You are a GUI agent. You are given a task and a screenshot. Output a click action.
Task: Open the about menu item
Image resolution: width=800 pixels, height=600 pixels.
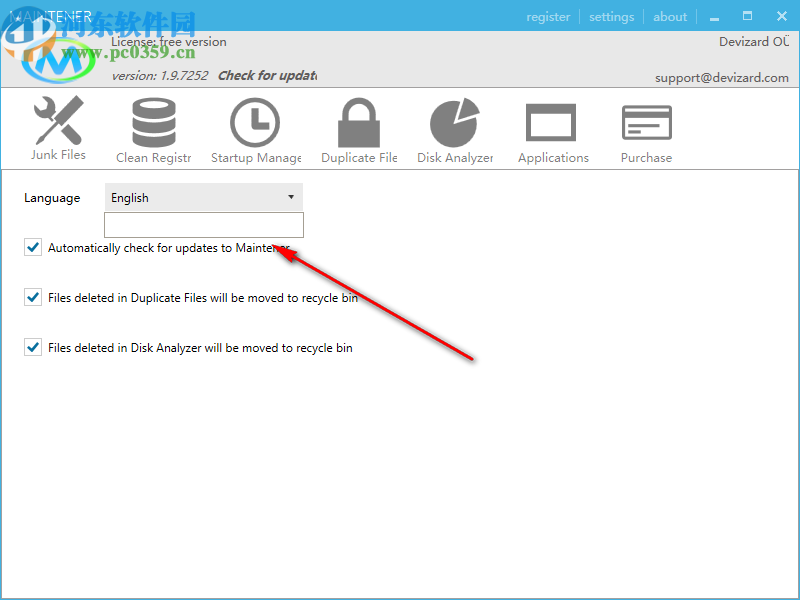[x=670, y=17]
